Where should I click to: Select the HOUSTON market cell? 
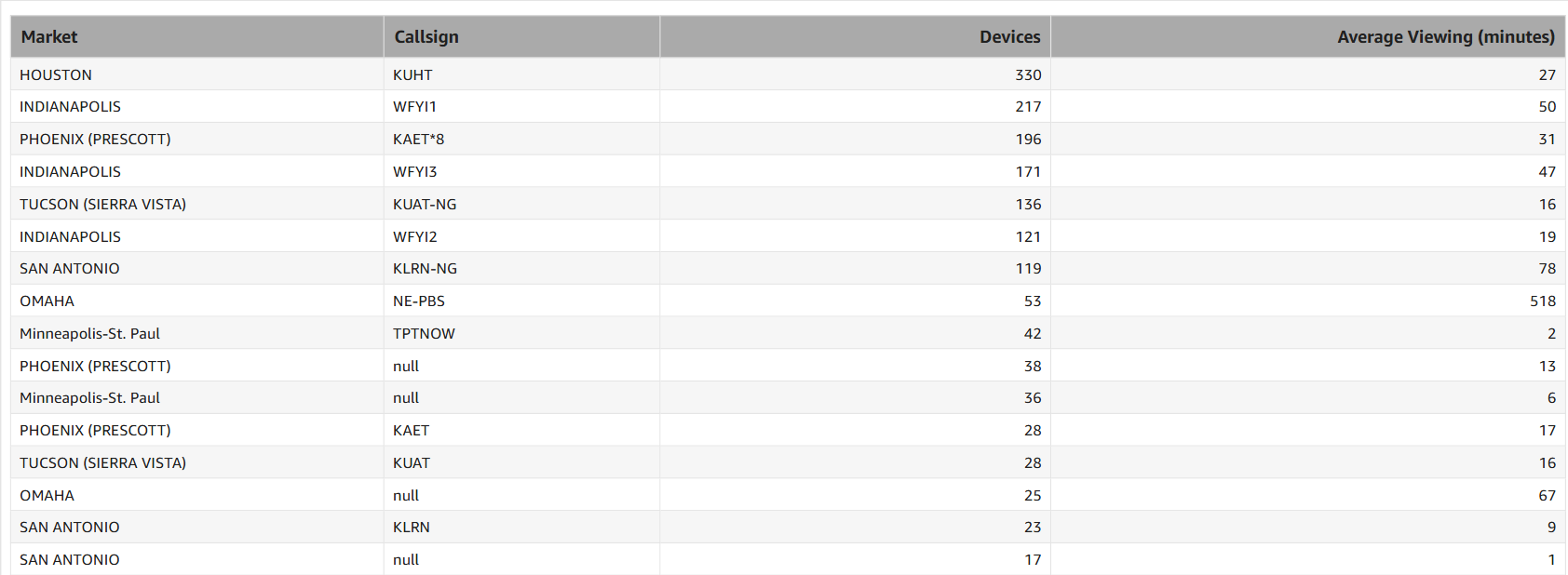[56, 74]
